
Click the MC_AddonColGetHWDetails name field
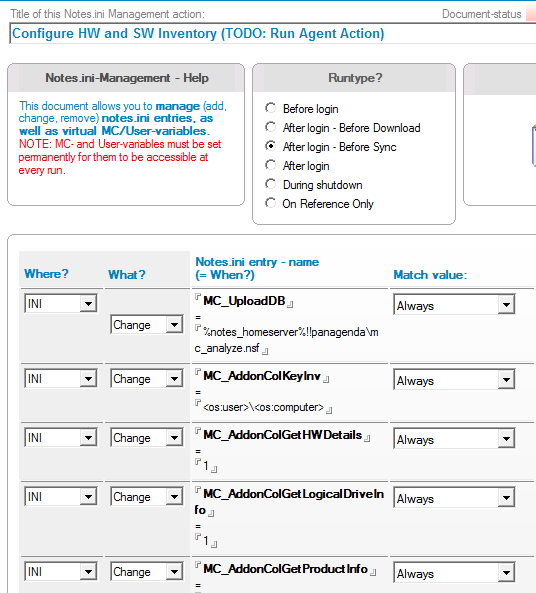pyautogui.click(x=282, y=435)
